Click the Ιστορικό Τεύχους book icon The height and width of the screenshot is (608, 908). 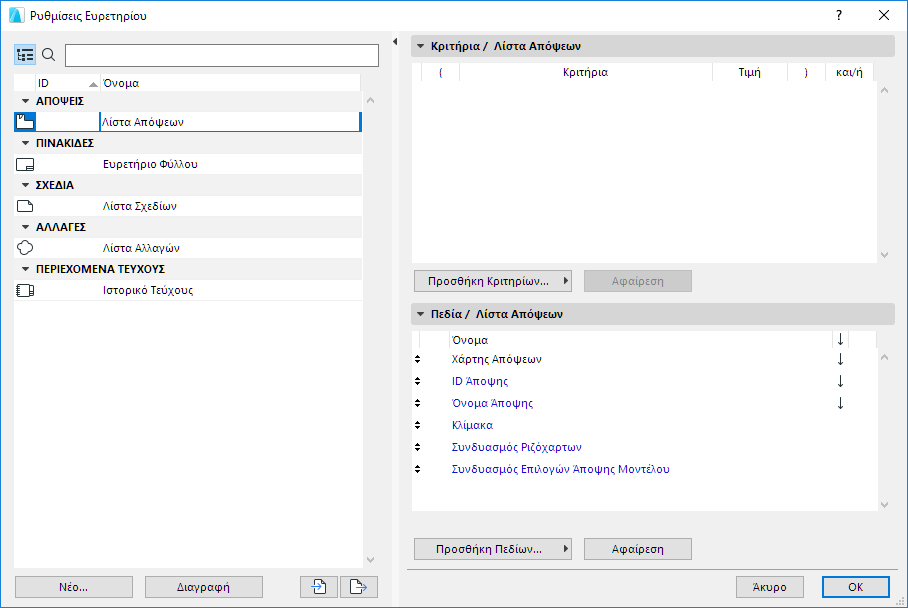tap(25, 290)
